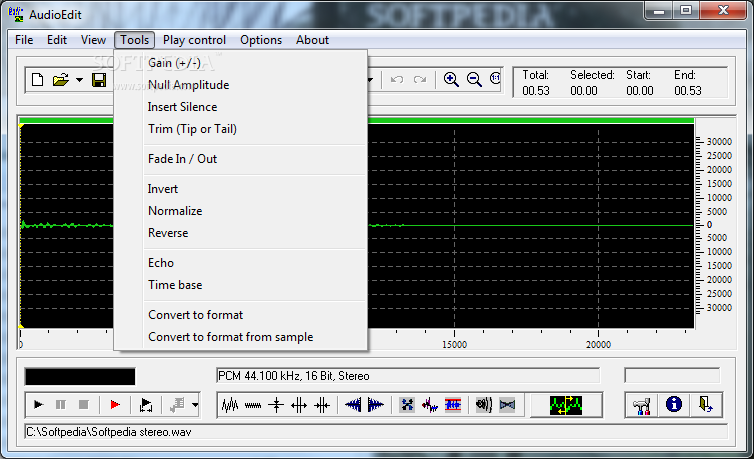Show program info with the blue i icon
Viewport: 754px width, 459px height.
click(x=674, y=404)
